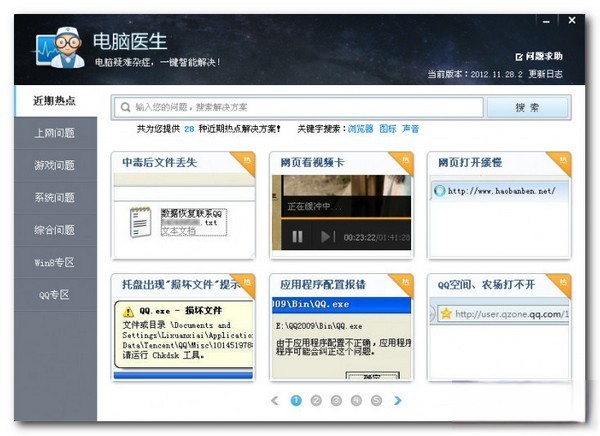The image size is (600, 436).
Task: Search keyword 图标 link
Action: coord(388,129)
